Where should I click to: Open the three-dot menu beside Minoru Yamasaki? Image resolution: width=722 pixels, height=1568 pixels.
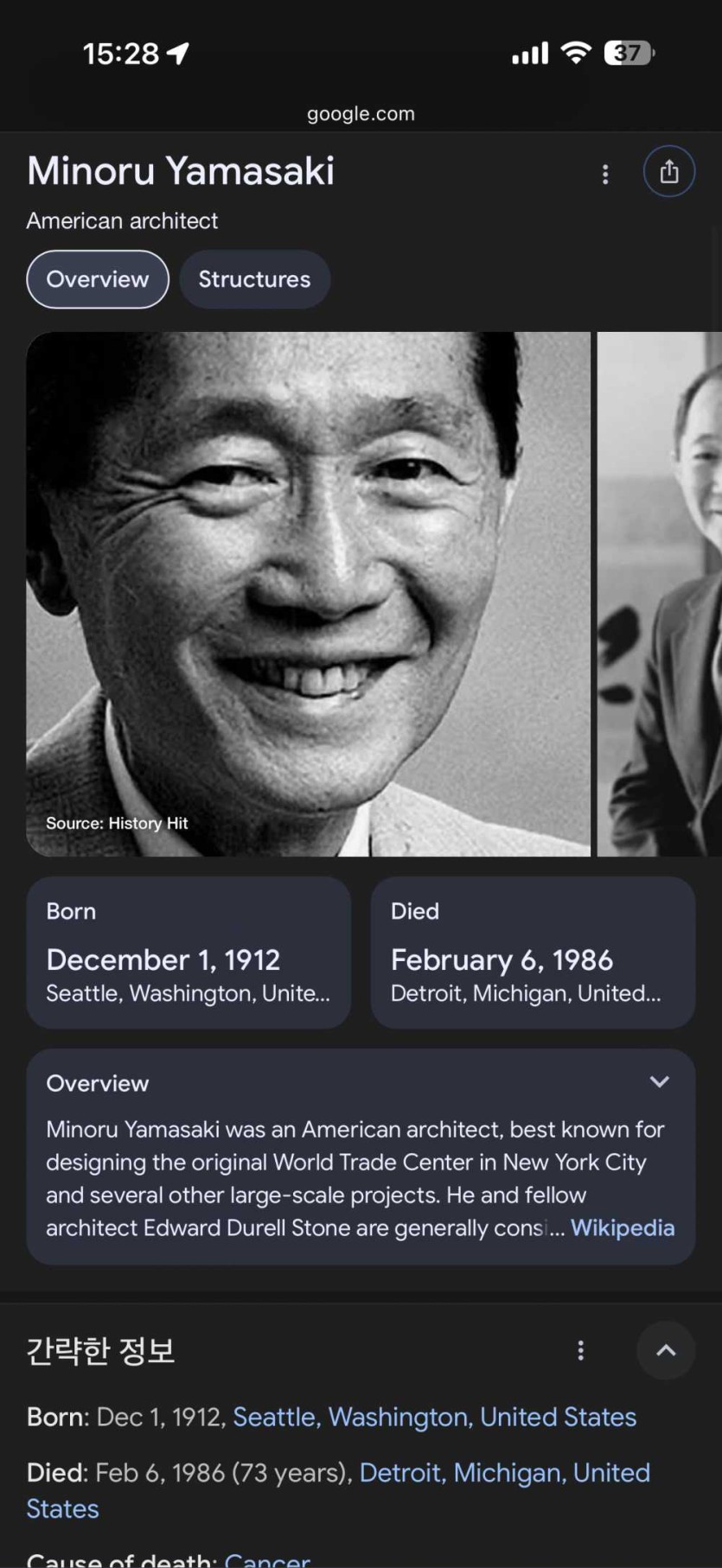pos(605,175)
